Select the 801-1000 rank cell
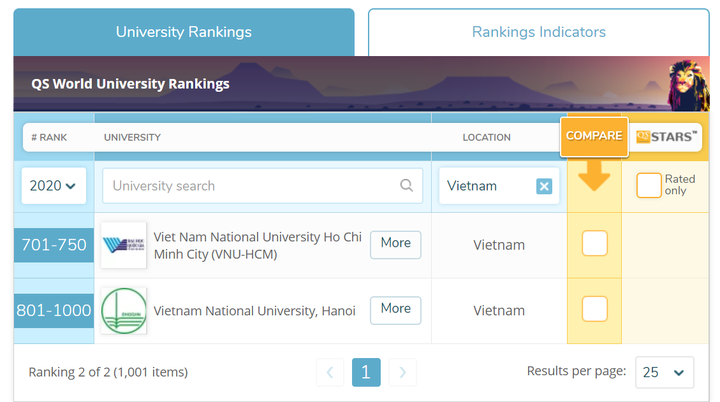The width and height of the screenshot is (720, 402). (54, 311)
